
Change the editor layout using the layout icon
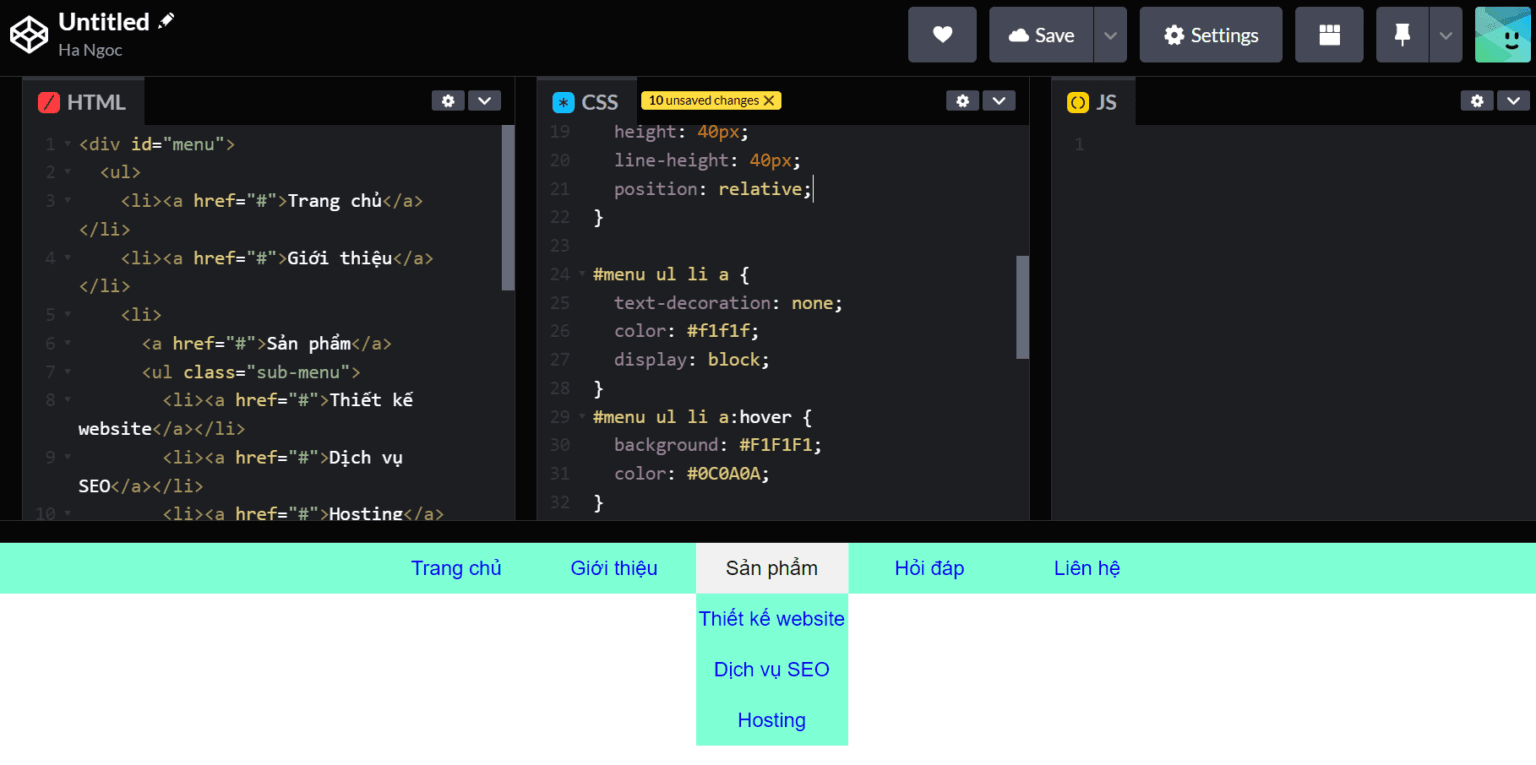(x=1329, y=34)
